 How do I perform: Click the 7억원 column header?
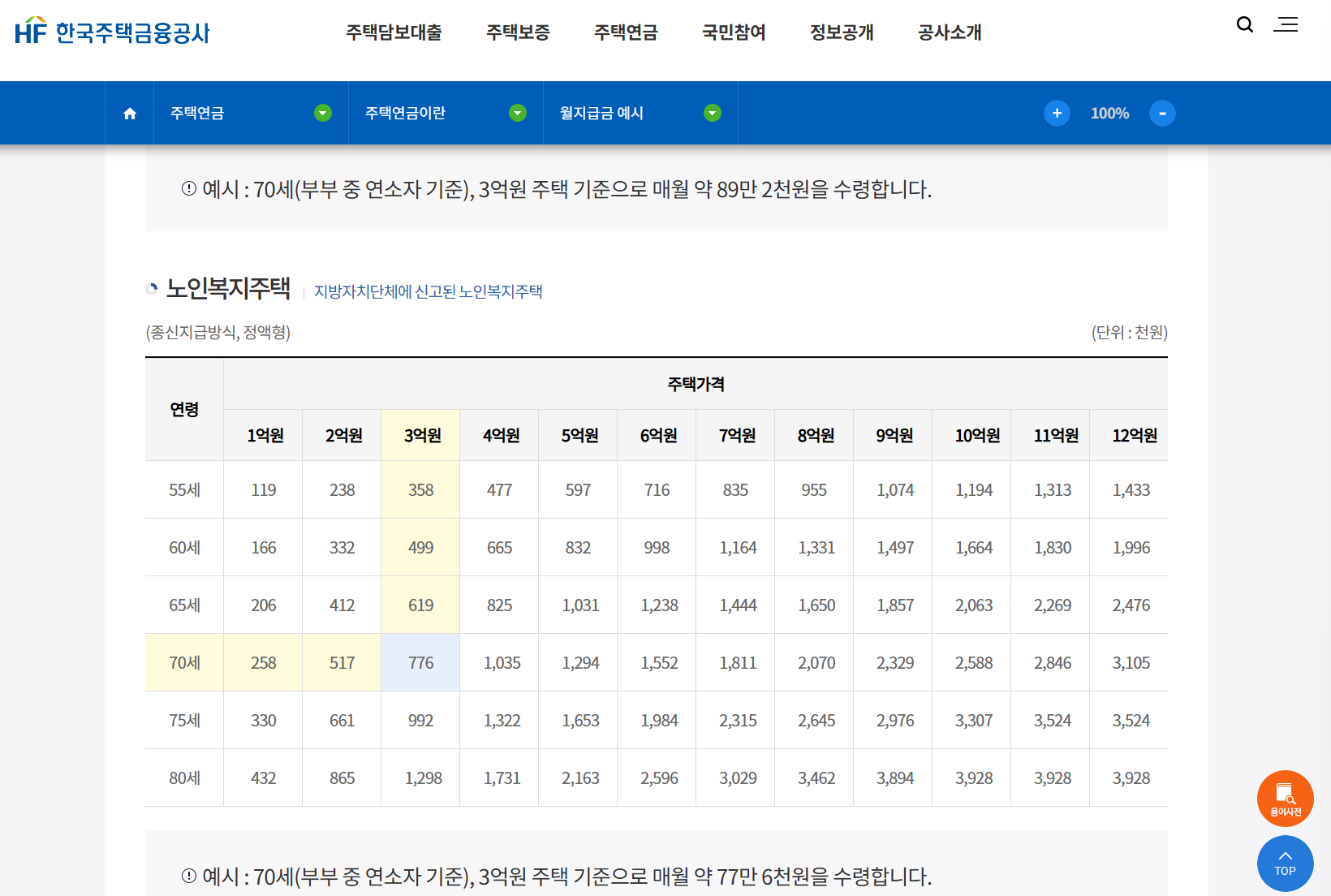click(x=735, y=436)
